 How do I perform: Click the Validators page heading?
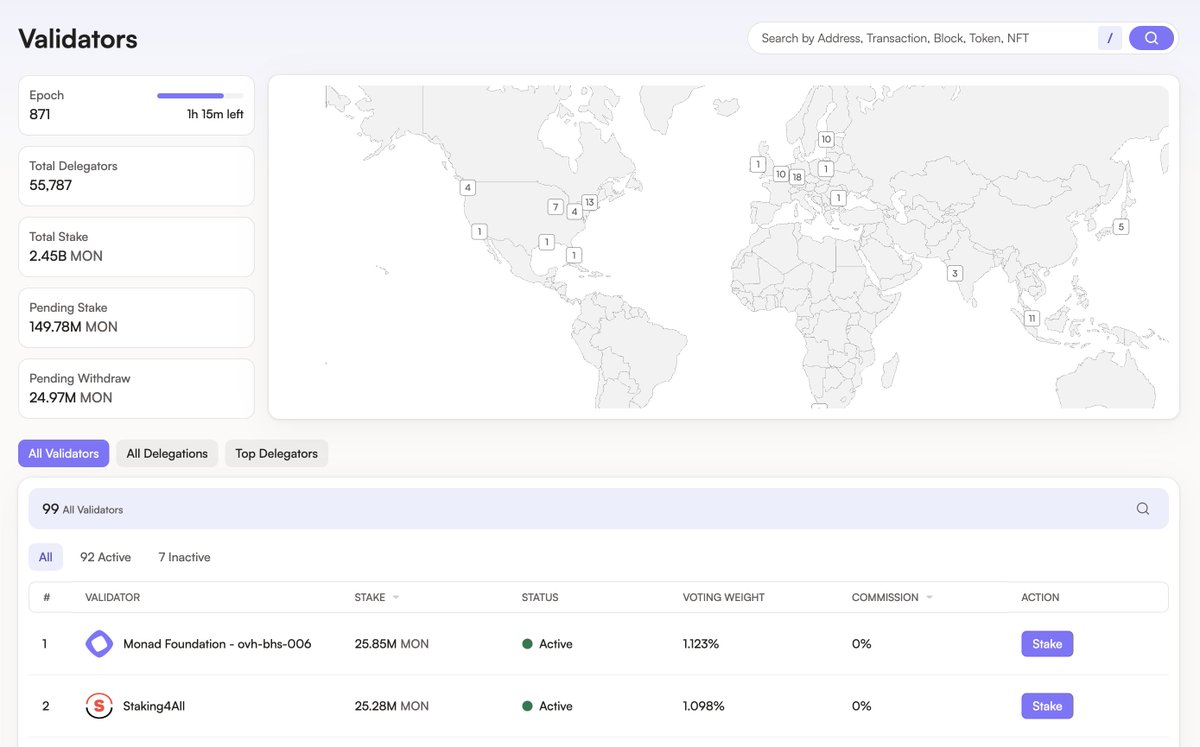[x=78, y=39]
